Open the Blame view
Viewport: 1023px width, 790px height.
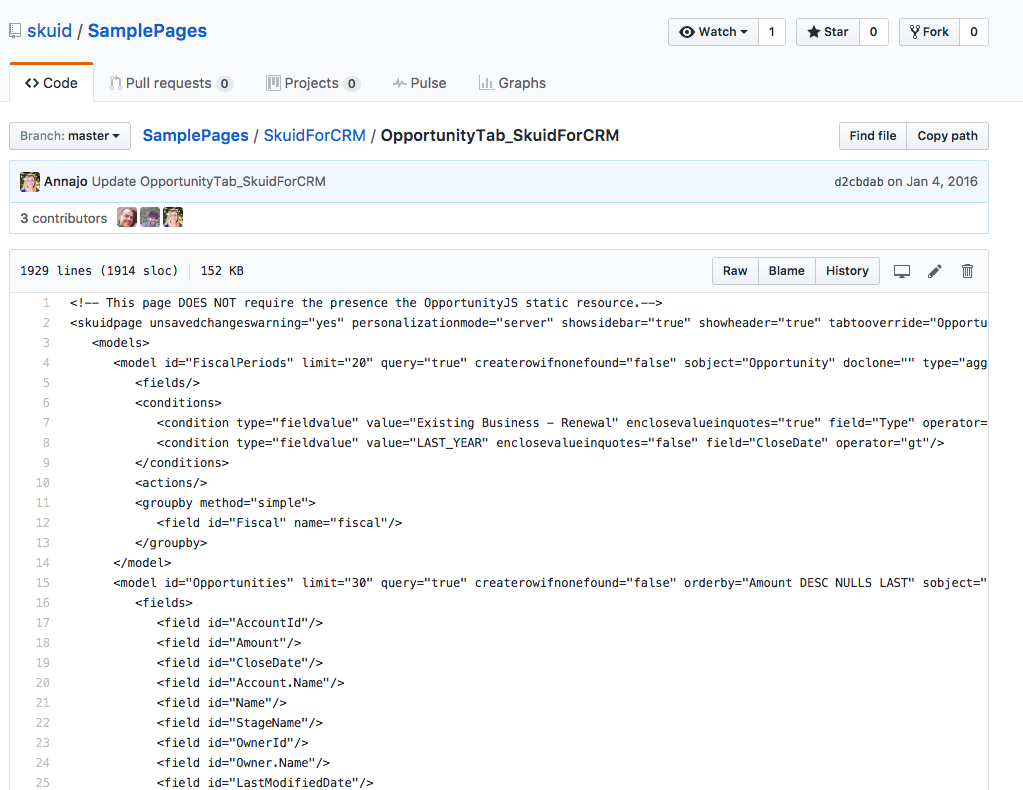tap(787, 271)
